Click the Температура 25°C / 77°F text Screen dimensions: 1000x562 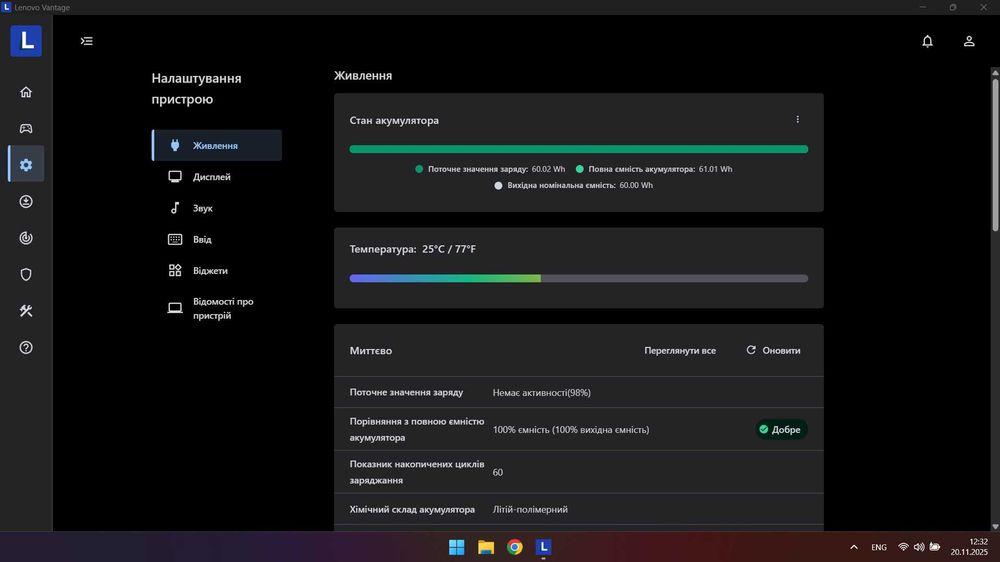[413, 249]
